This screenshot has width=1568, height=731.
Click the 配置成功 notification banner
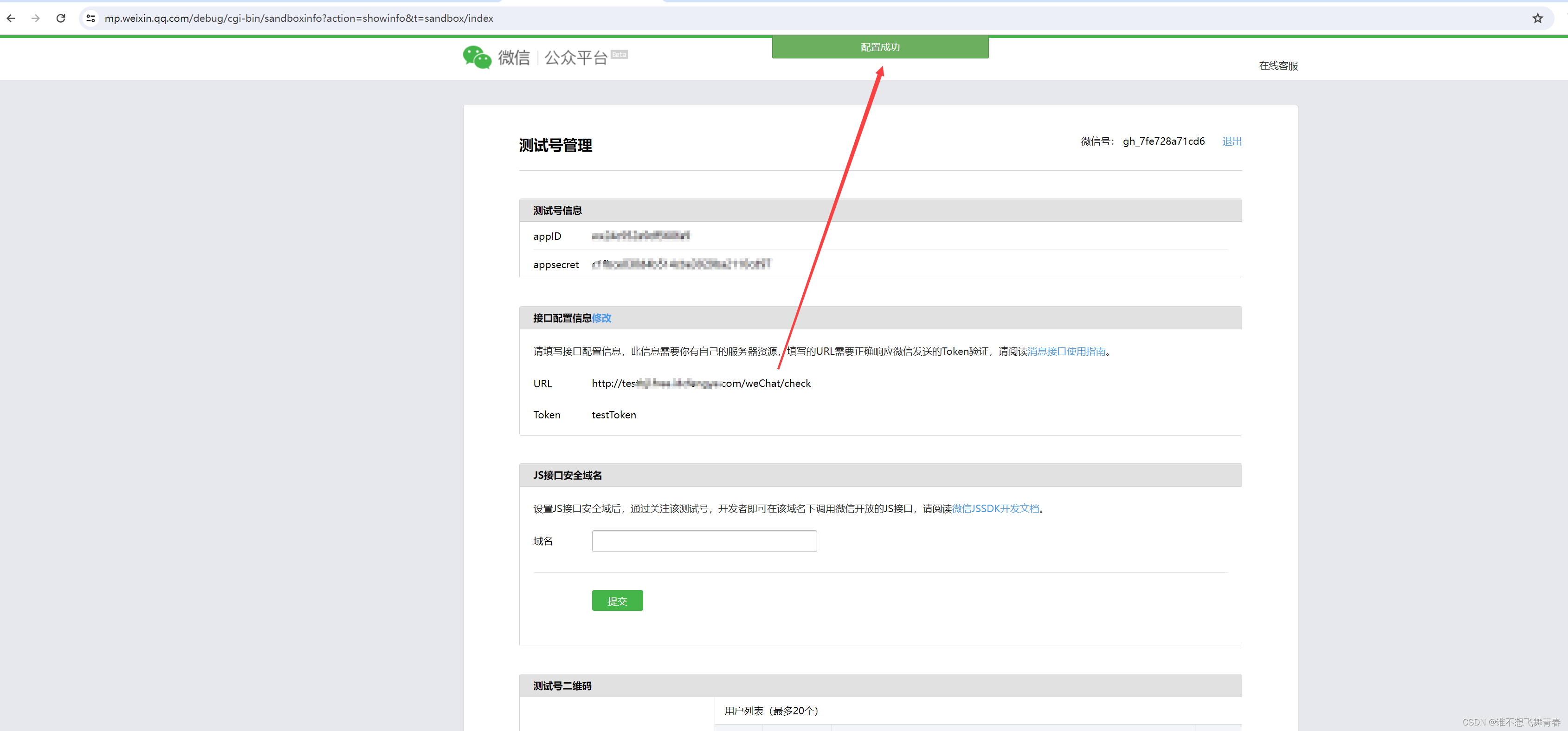tap(880, 47)
